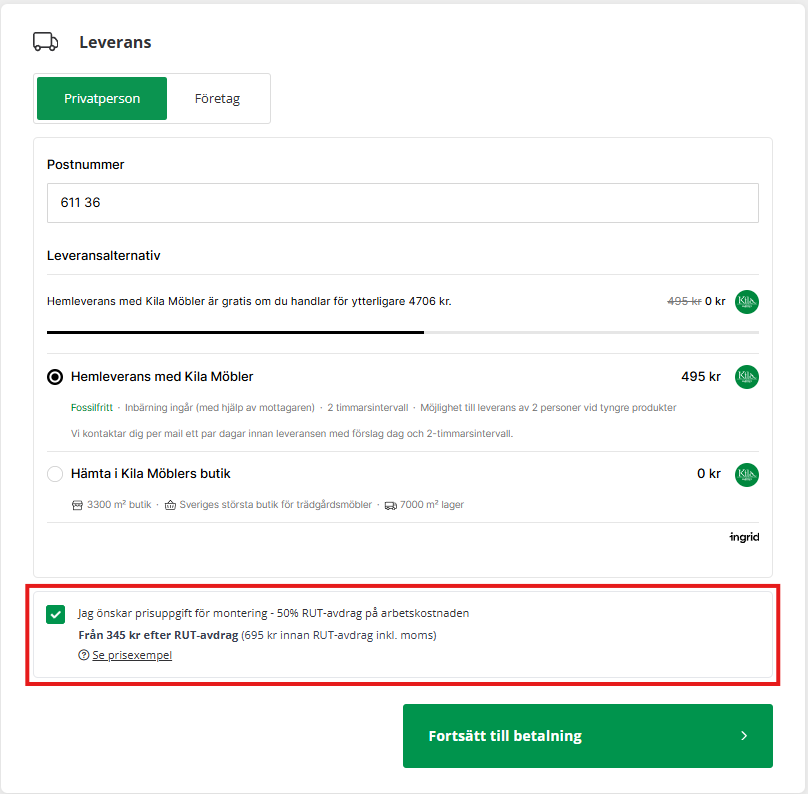The height and width of the screenshot is (794, 808).
Task: Click the green Fossilfritt label
Action: (91, 408)
